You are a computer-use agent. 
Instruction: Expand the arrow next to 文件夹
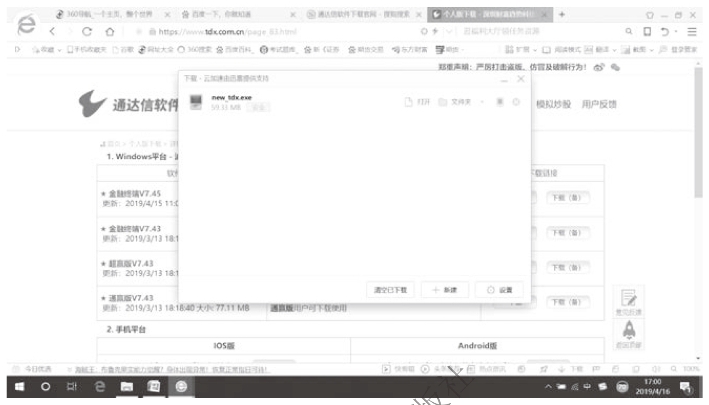coord(482,102)
